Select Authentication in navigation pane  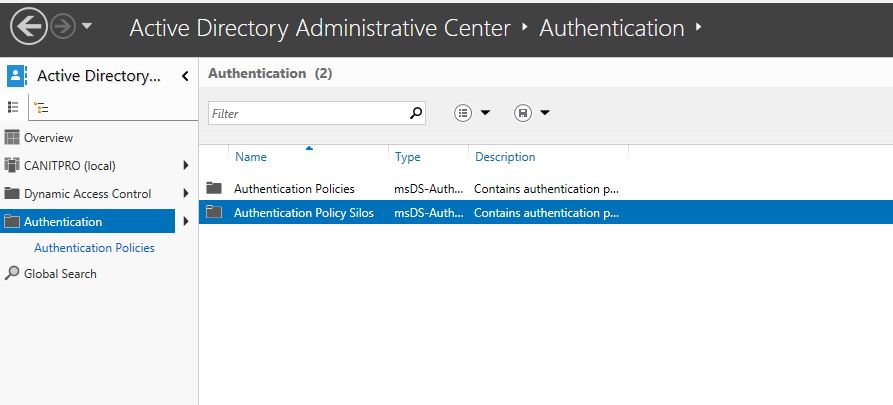(x=88, y=222)
